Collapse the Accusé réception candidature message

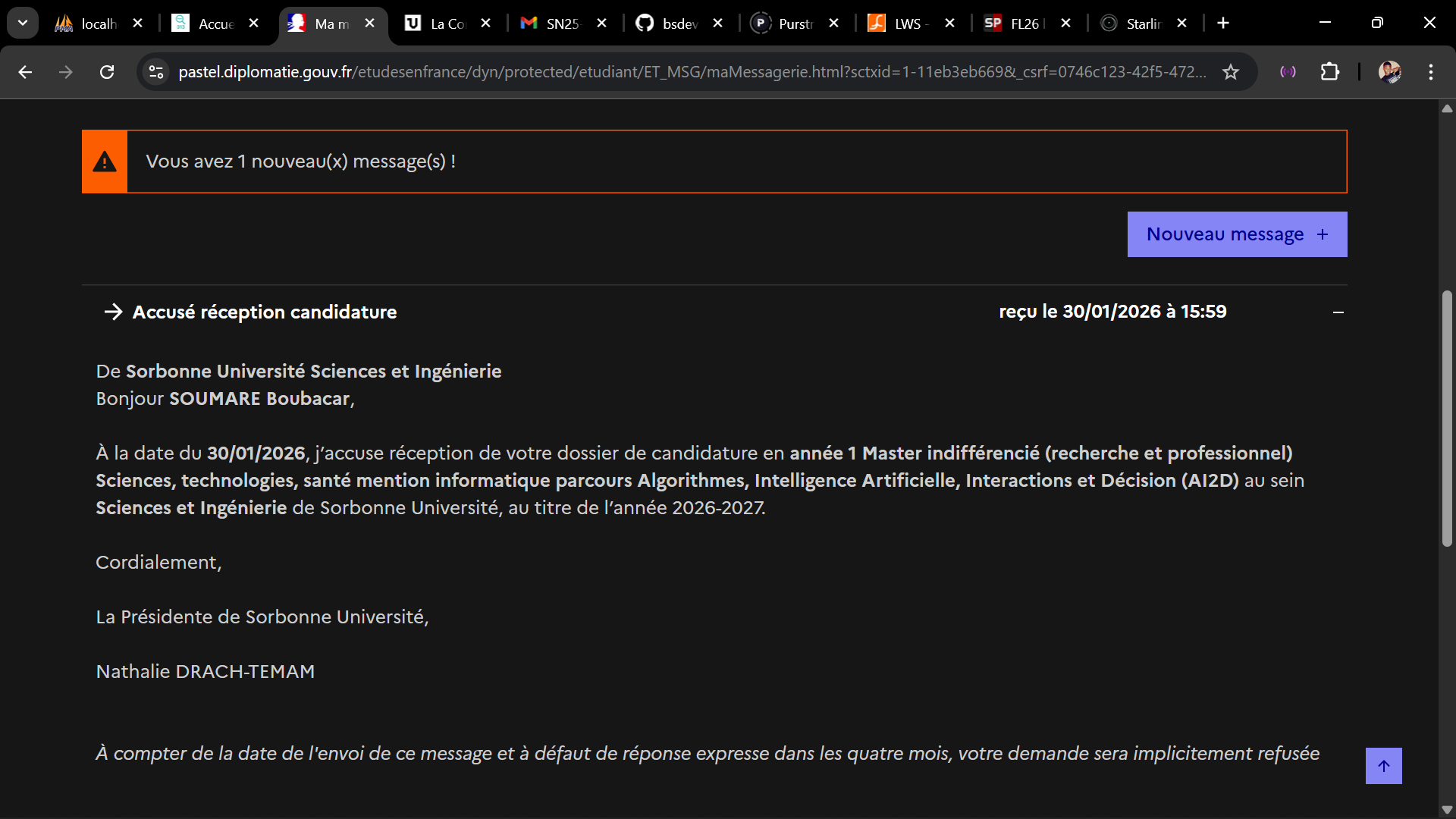pos(1338,312)
